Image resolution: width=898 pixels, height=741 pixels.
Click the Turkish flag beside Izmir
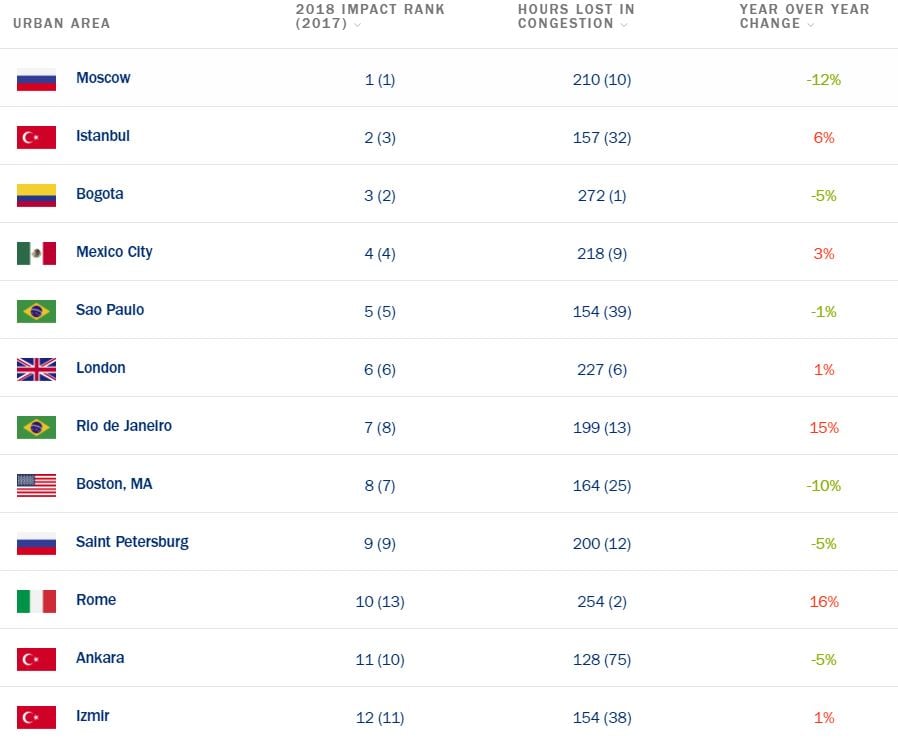36,717
